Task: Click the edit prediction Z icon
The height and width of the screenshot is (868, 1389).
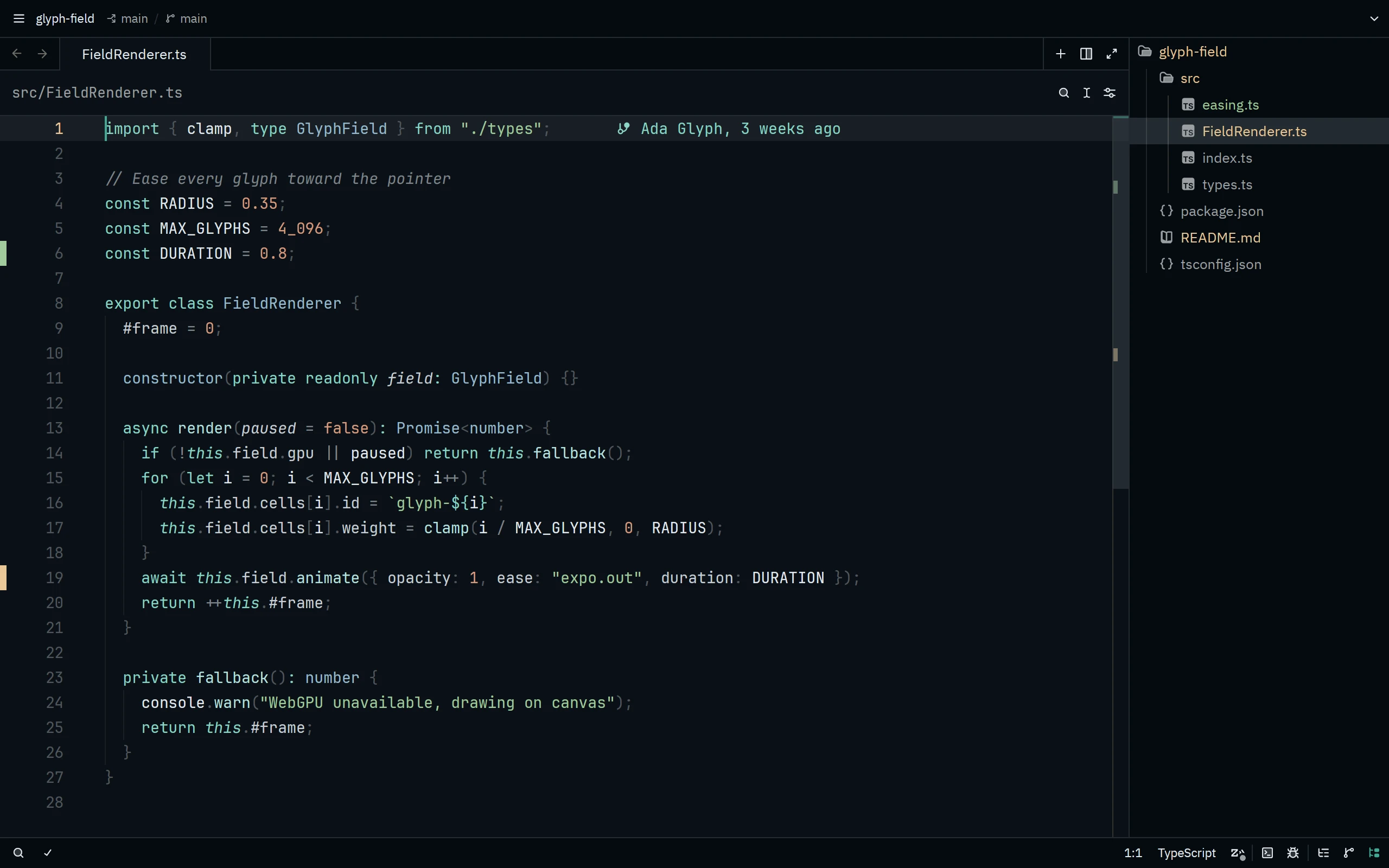Action: (x=1238, y=853)
